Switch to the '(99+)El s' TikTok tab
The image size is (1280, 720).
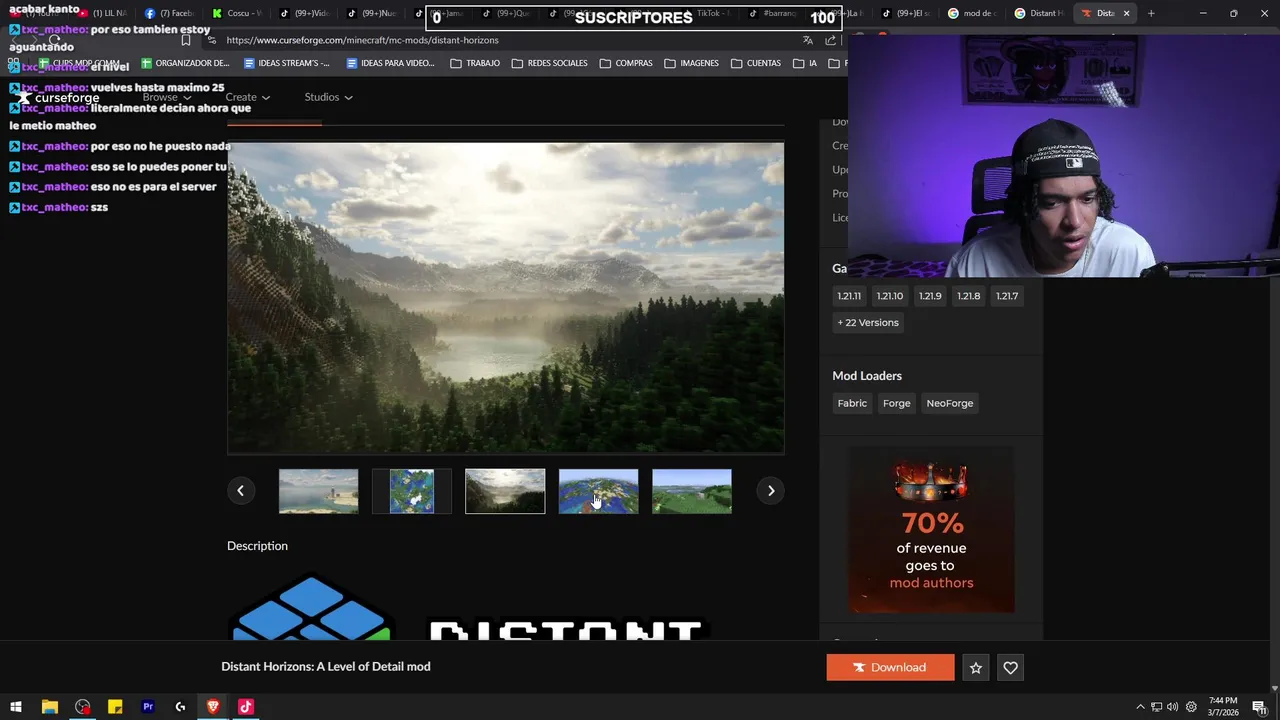[905, 13]
